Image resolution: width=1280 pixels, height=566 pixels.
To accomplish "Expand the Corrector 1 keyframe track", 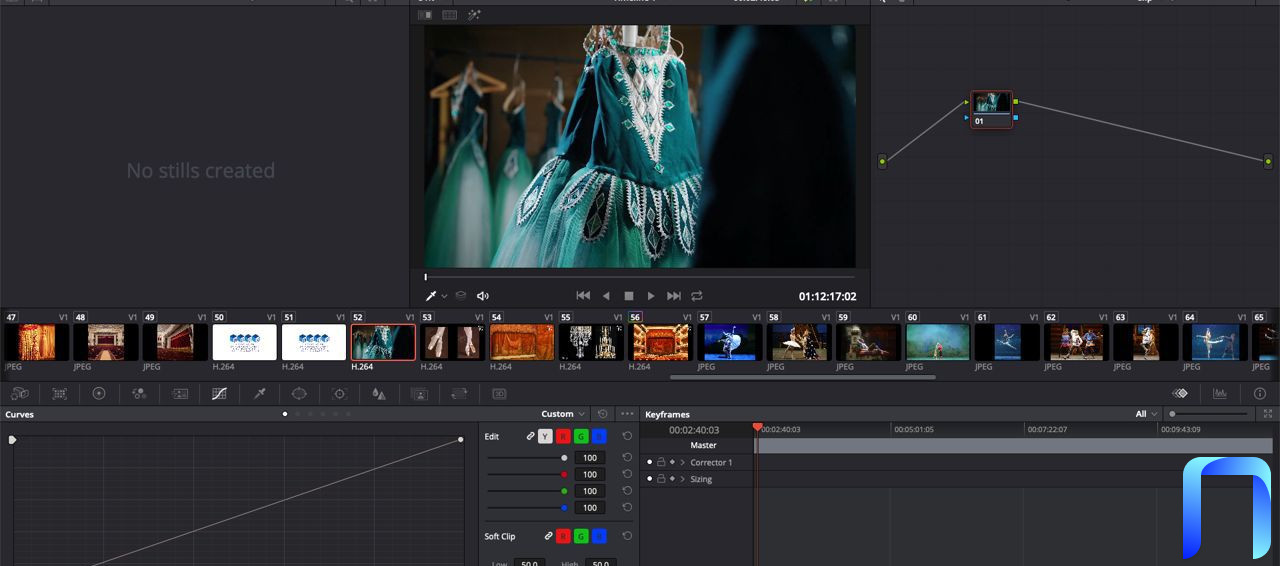I will click(x=682, y=462).
